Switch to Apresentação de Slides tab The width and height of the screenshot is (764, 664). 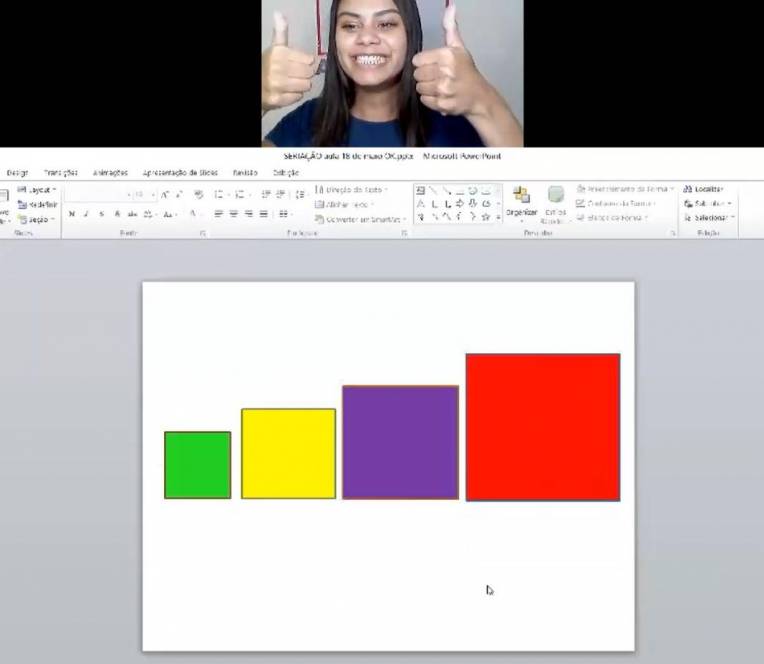[180, 172]
